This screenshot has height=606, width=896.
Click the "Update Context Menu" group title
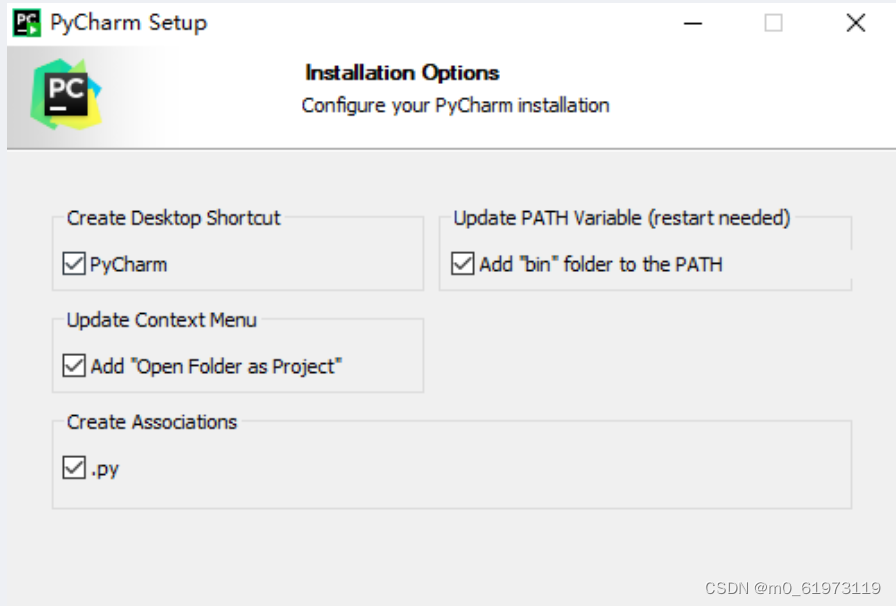click(x=162, y=320)
